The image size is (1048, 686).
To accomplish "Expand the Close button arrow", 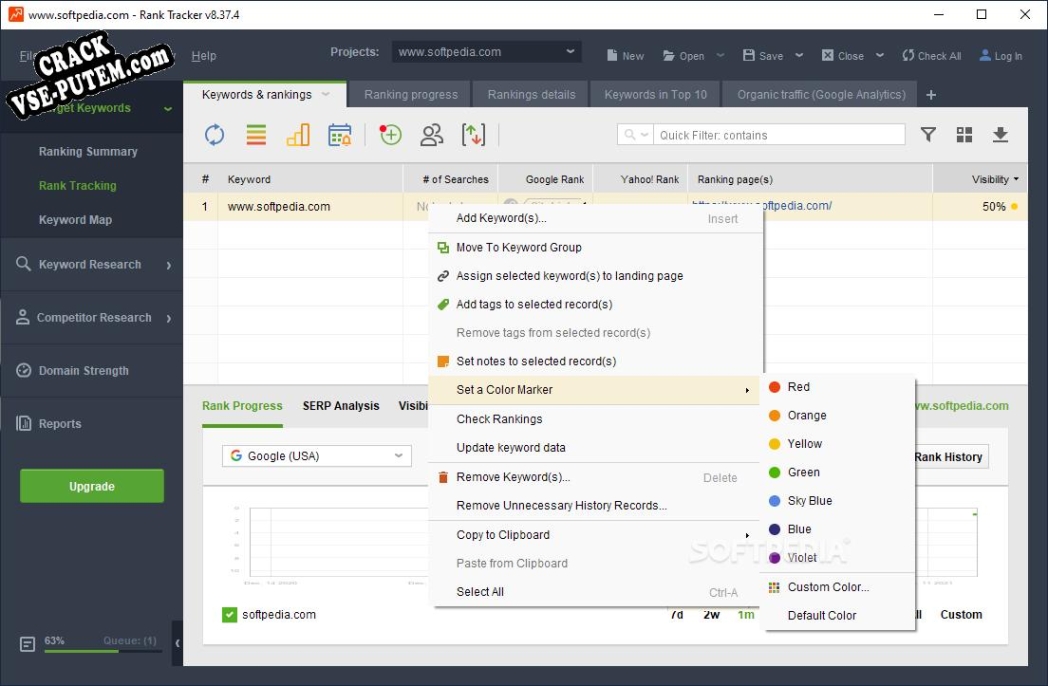I will (880, 55).
